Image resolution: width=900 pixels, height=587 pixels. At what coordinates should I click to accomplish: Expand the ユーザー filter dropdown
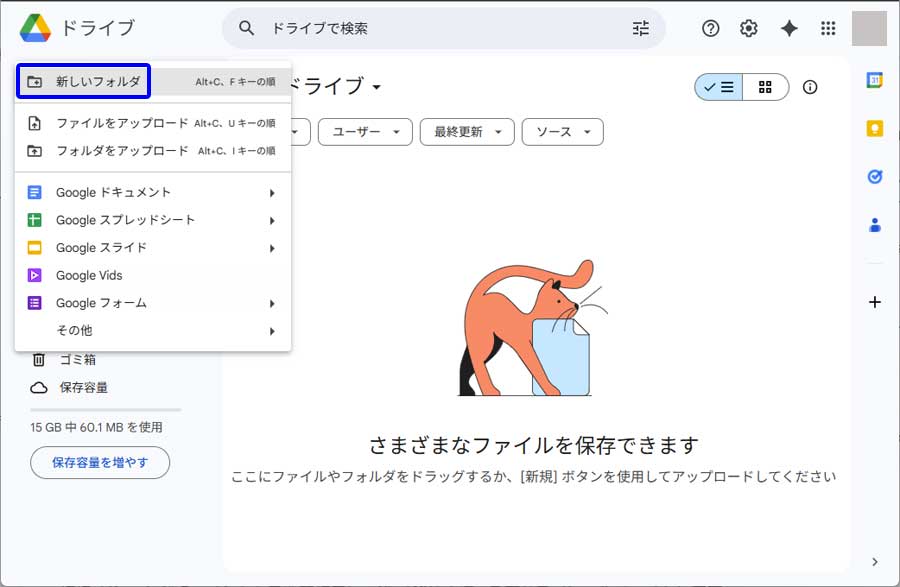(x=365, y=132)
